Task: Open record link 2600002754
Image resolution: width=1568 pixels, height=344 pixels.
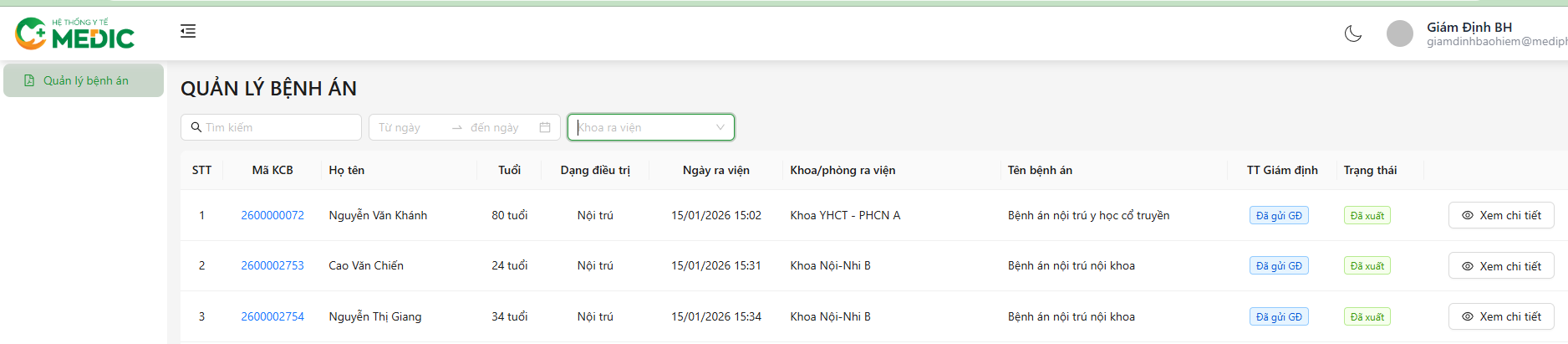Action: coord(272,316)
